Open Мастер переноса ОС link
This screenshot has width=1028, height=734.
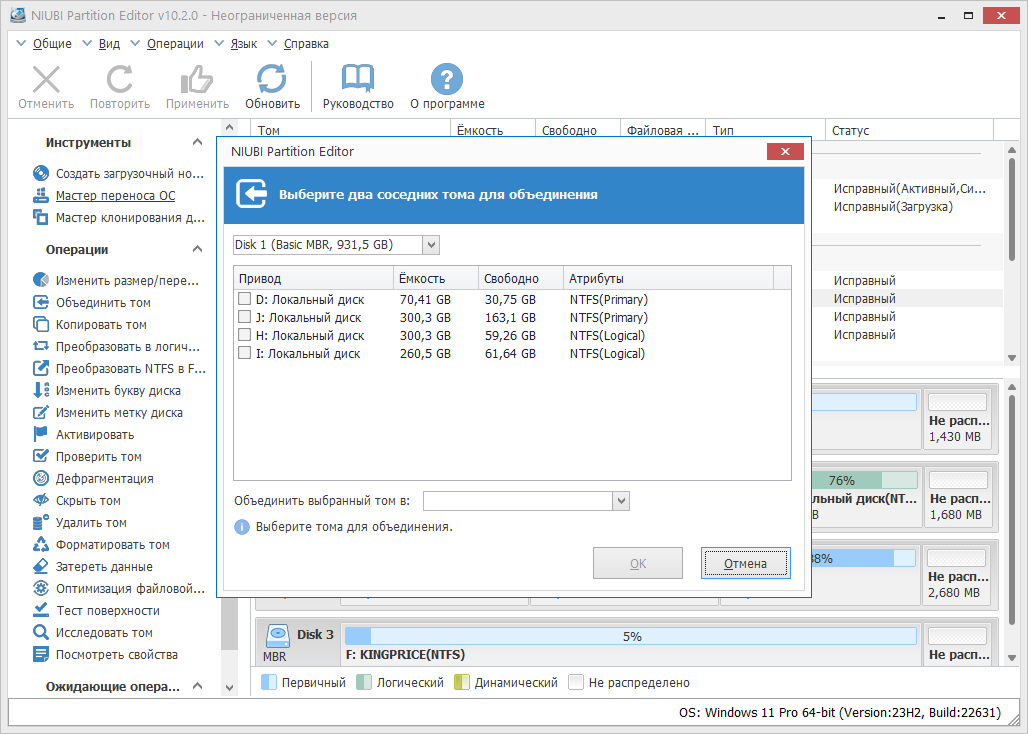(x=115, y=195)
